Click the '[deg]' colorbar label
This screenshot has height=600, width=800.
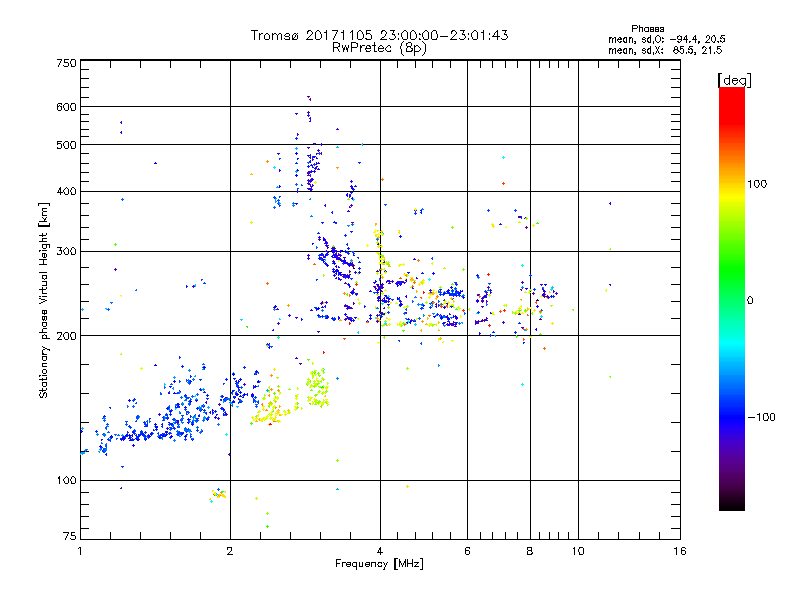coord(734,80)
